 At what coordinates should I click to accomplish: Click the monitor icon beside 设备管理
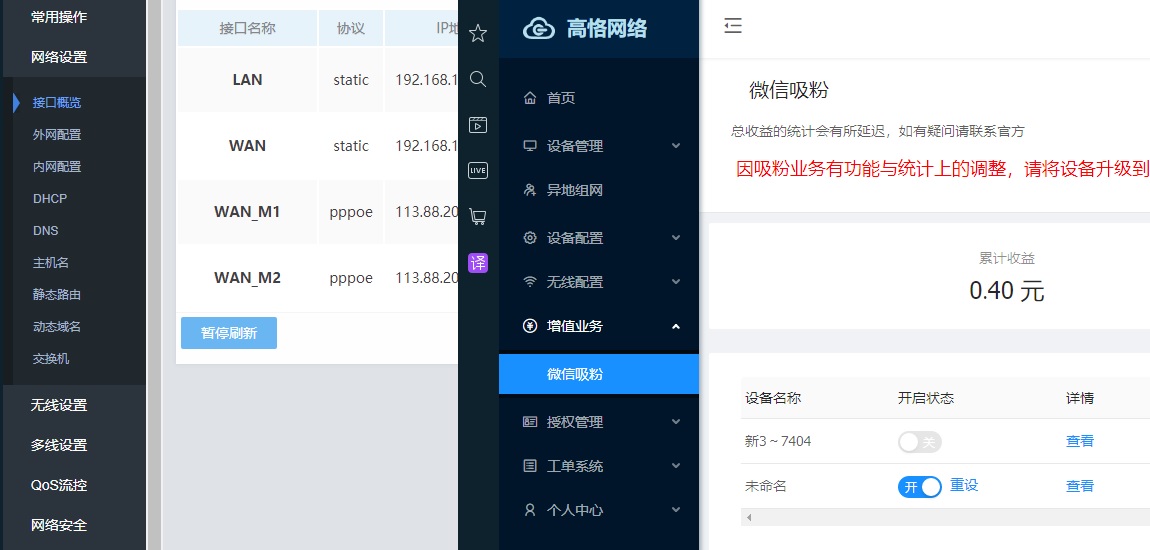click(530, 146)
